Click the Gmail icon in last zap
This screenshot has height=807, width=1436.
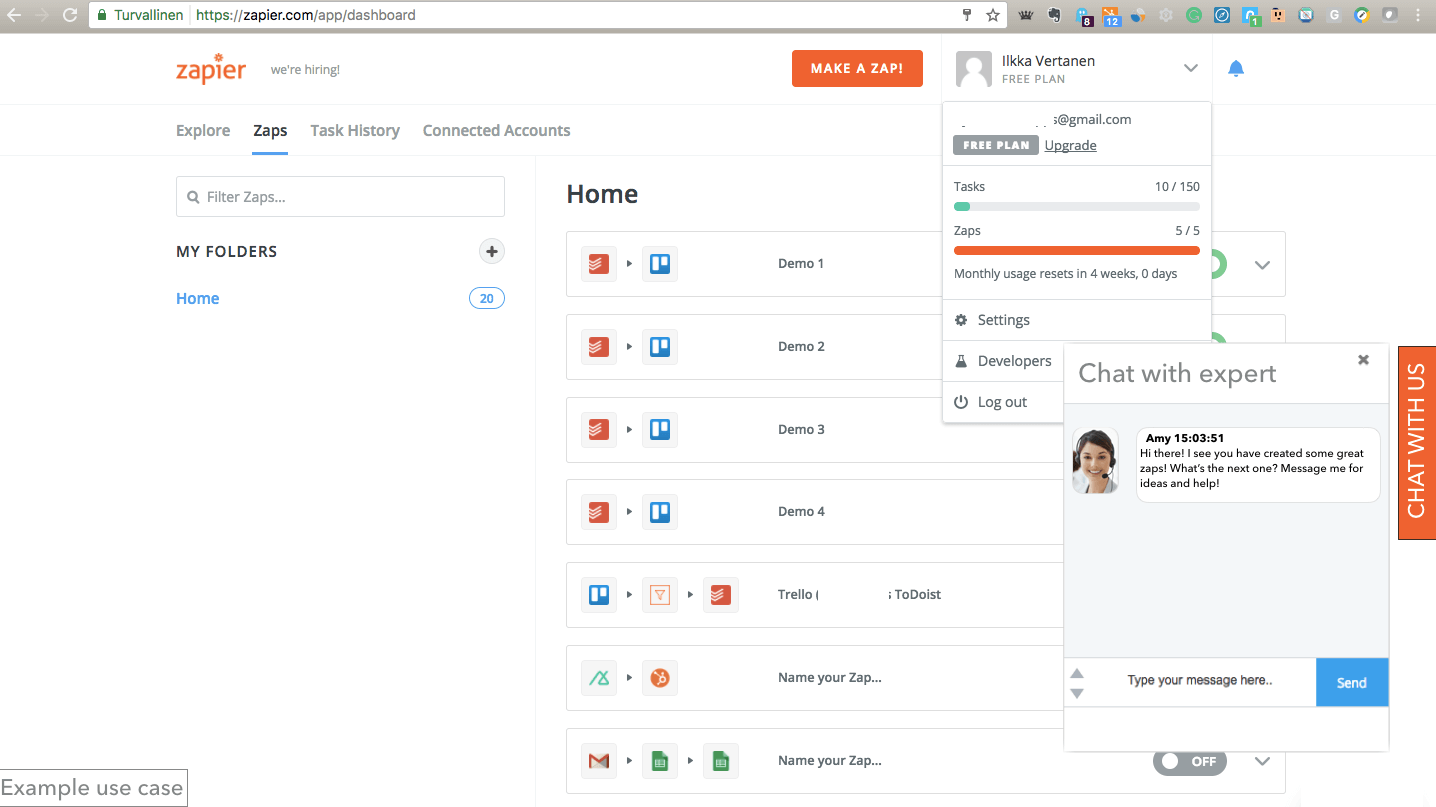click(598, 761)
